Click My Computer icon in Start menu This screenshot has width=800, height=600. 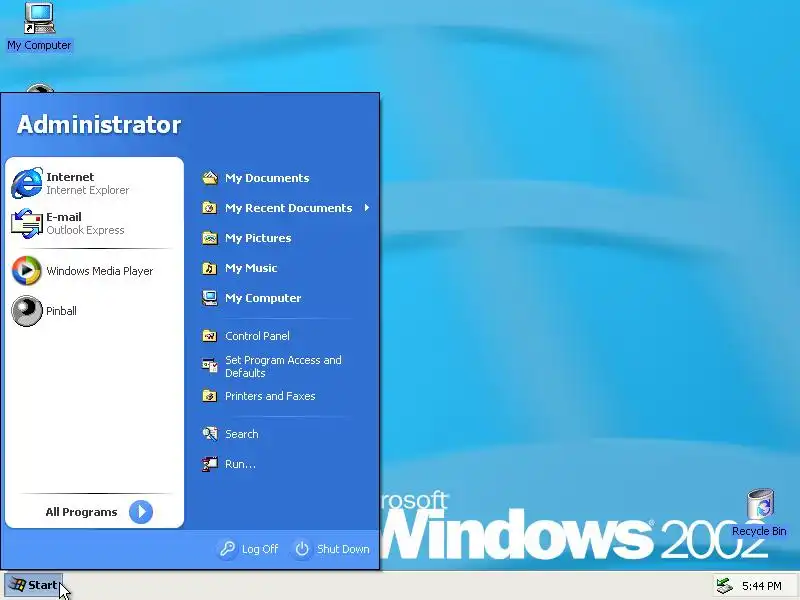tap(210, 298)
